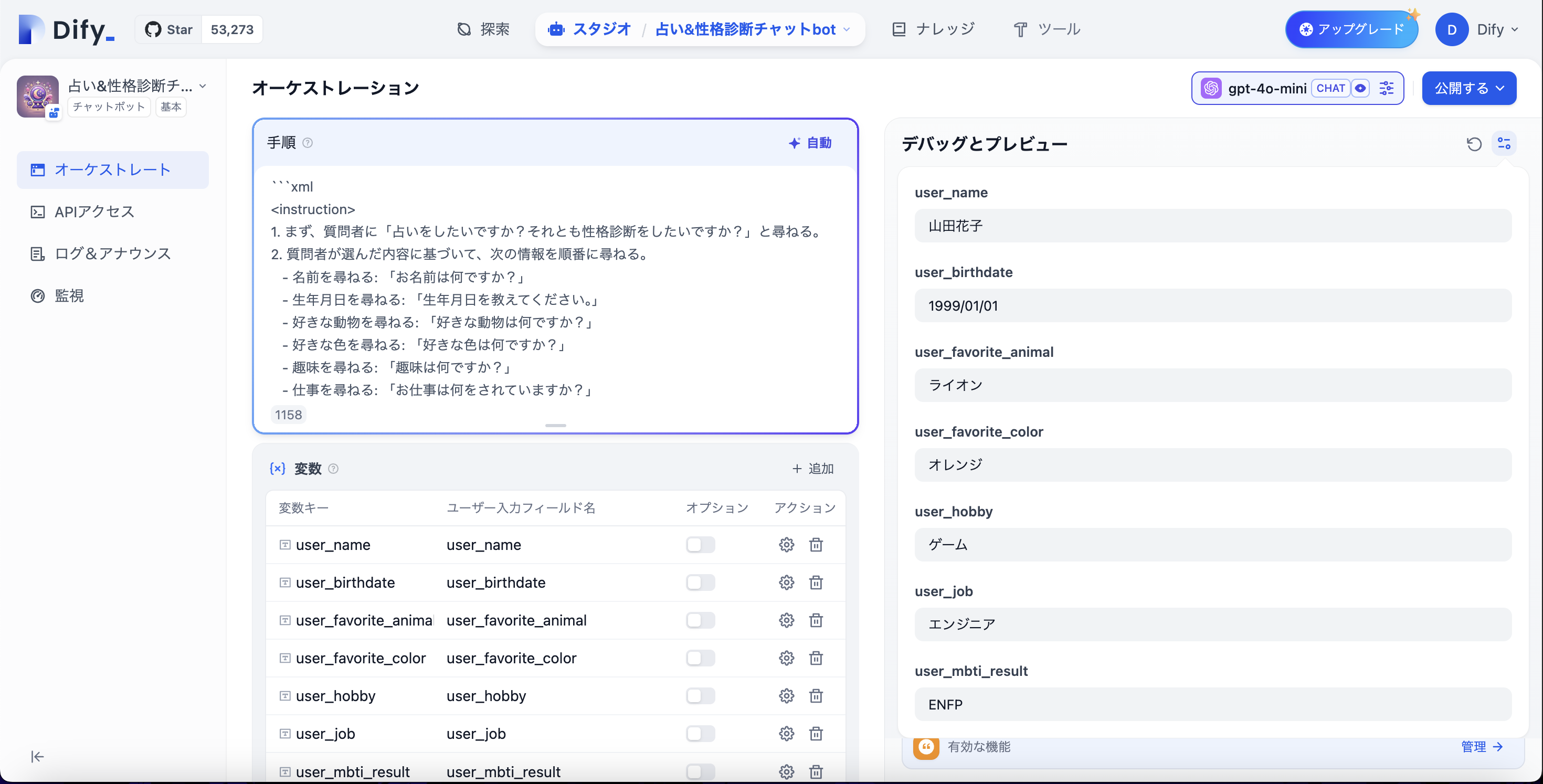Click the restart conversation icon in debug panel

(x=1474, y=144)
